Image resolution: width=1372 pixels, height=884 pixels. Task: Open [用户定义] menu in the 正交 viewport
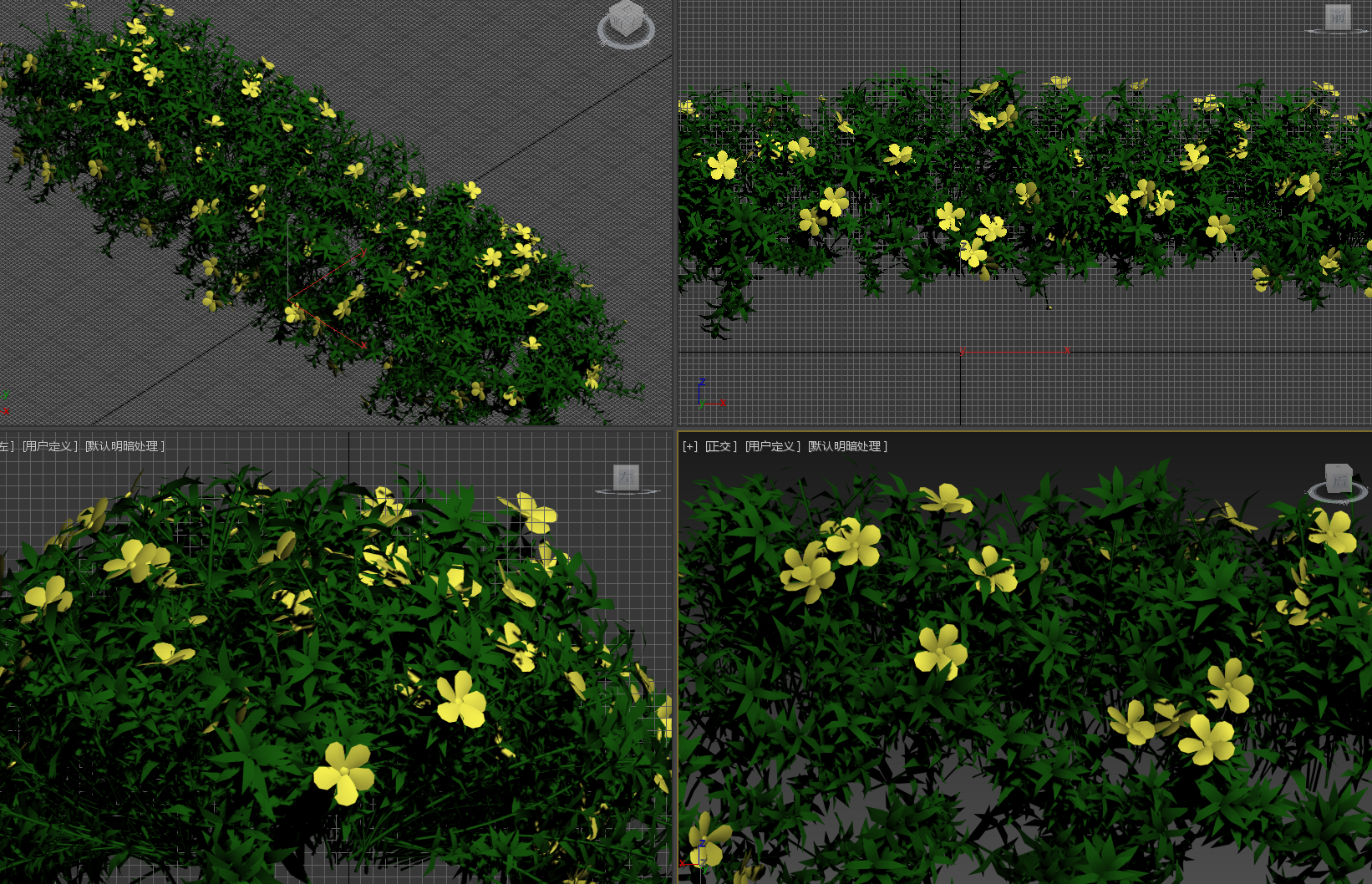point(773,446)
